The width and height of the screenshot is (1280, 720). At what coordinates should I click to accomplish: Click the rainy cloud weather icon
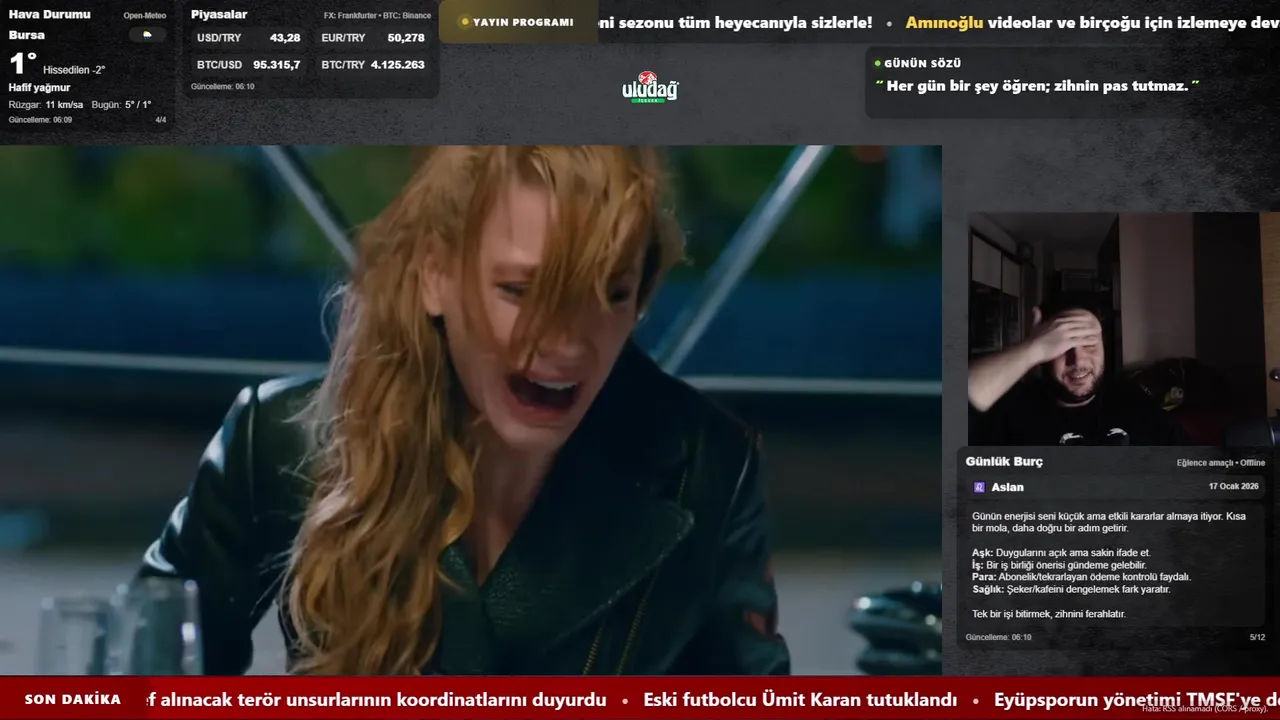147,34
